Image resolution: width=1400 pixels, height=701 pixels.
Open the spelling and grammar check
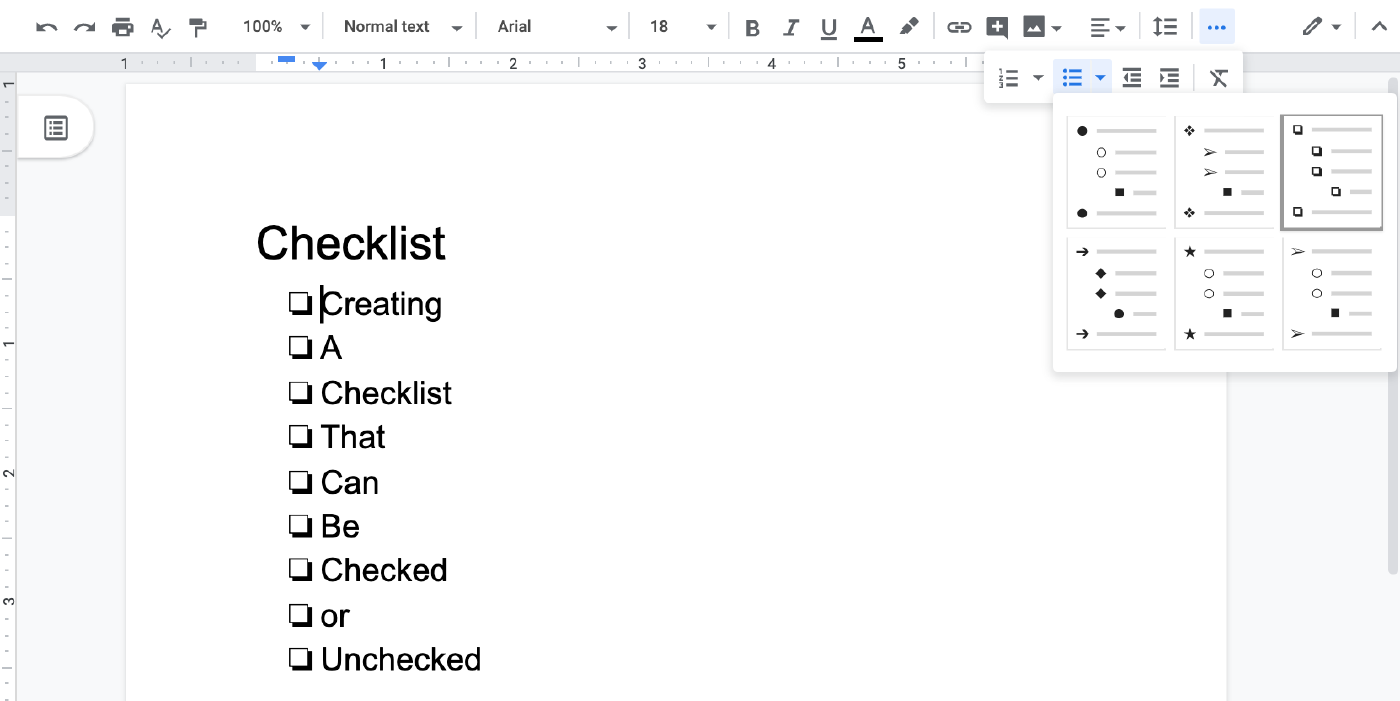160,27
